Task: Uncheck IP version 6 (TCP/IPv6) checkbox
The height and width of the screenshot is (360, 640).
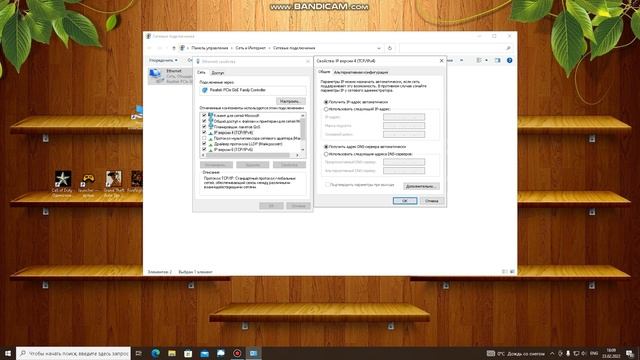Action: 204,150
